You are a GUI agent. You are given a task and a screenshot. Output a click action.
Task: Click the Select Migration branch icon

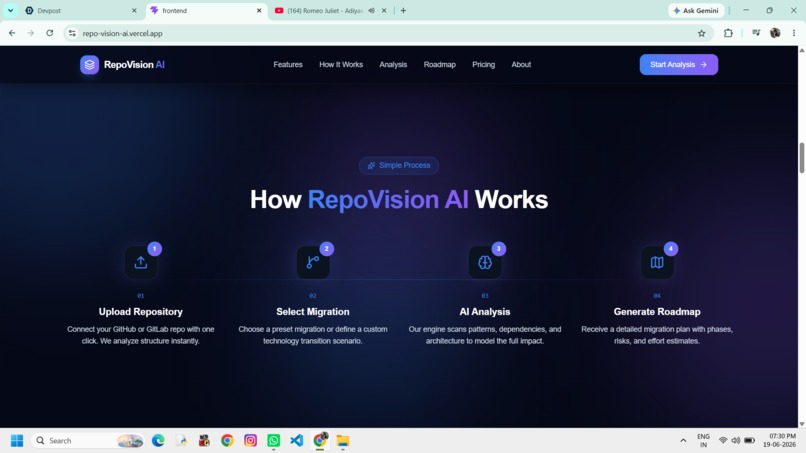pos(313,262)
